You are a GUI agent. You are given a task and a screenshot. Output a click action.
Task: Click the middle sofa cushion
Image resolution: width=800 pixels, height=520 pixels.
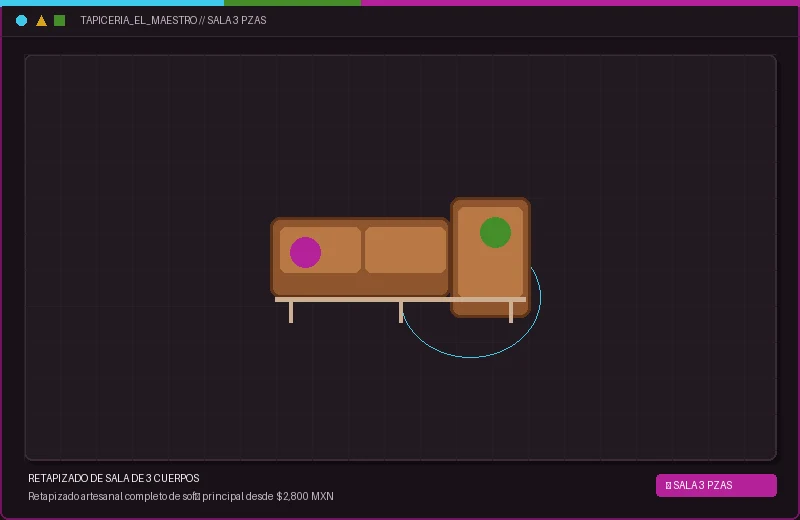[406, 250]
